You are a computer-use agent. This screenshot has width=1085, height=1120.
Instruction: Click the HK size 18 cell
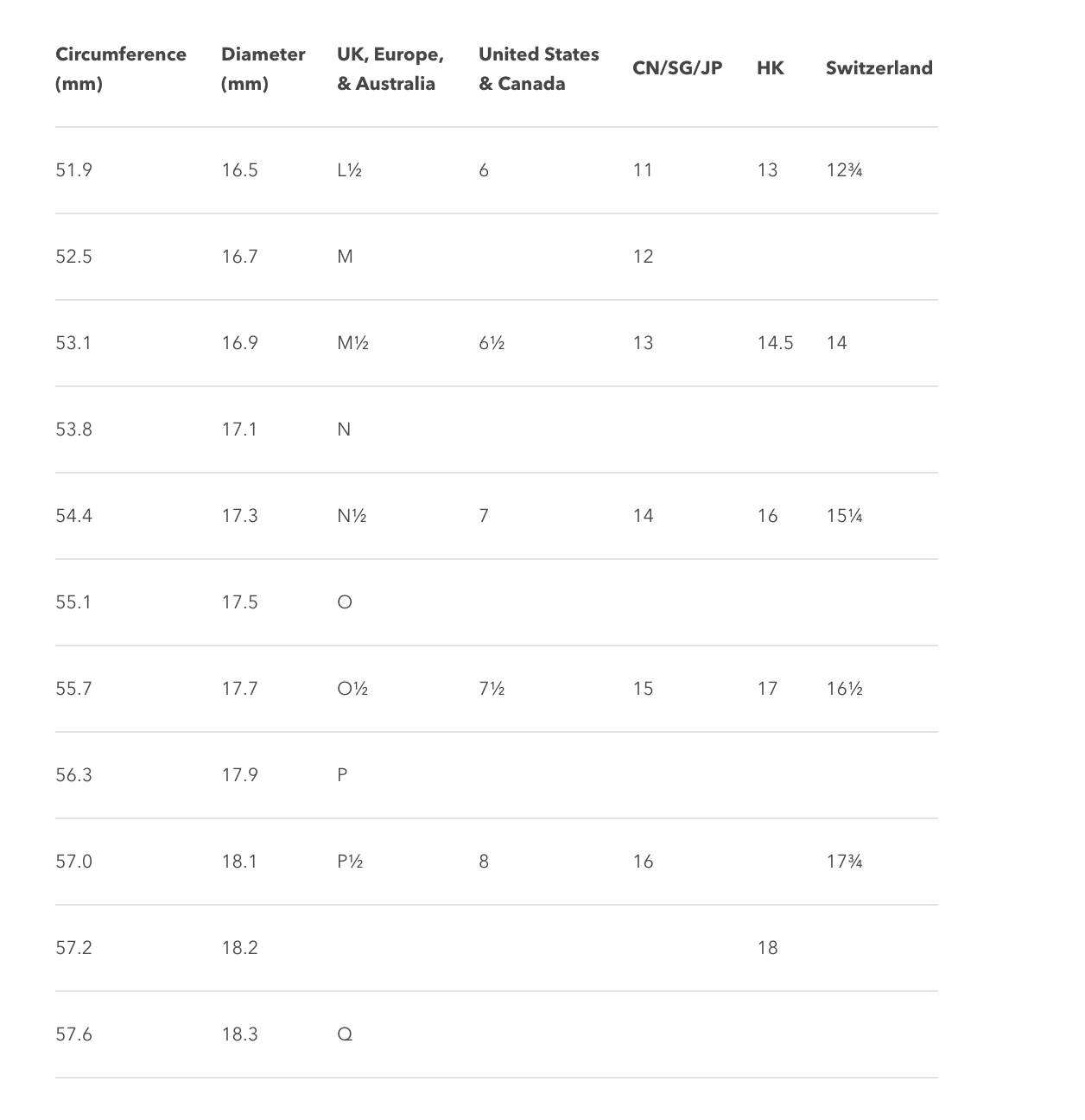[767, 948]
